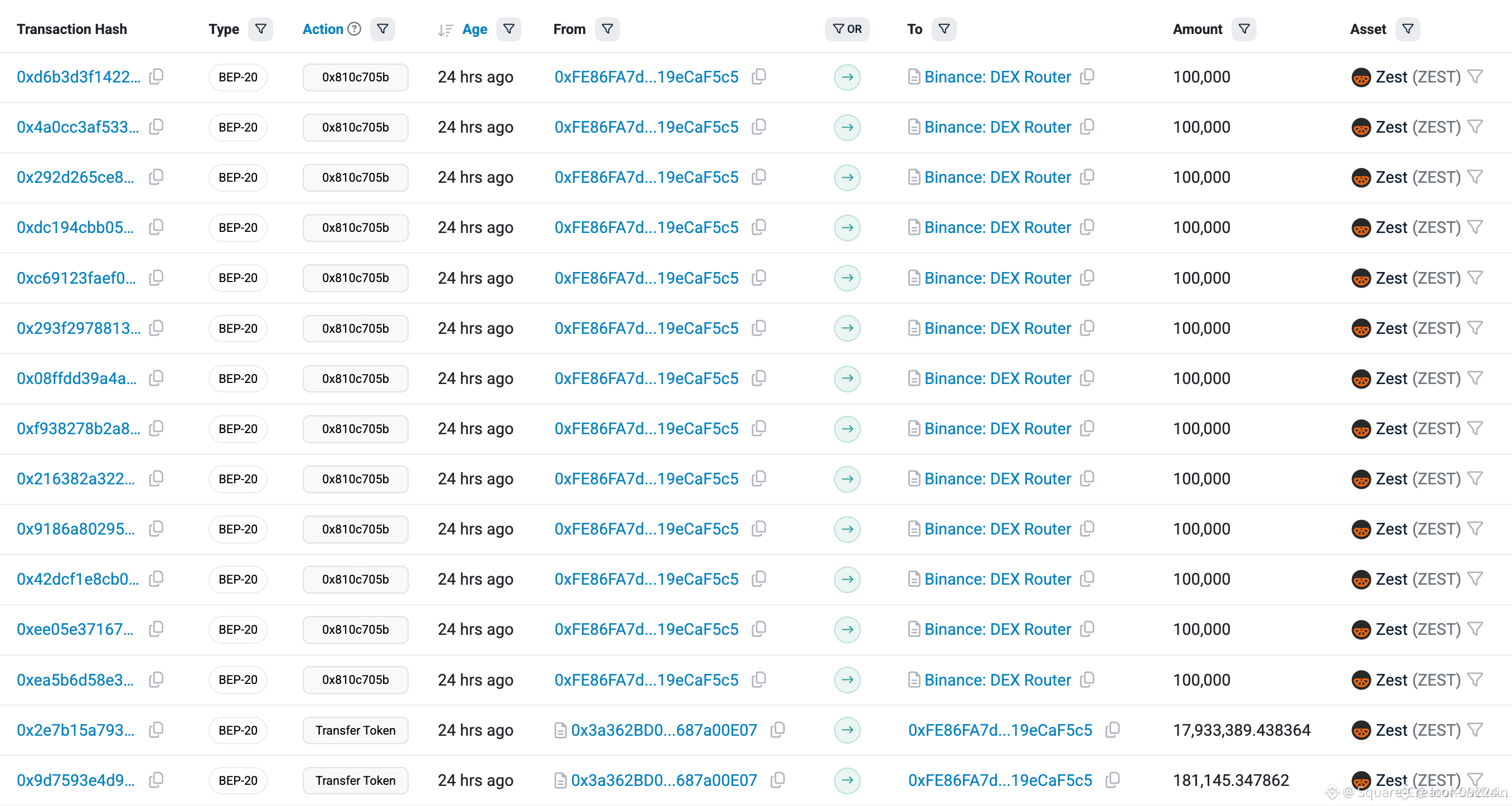The width and height of the screenshot is (1512, 806).
Task: Copy Binance DEX Router address in 0x4a0cc3af533 row
Action: pos(1087,127)
